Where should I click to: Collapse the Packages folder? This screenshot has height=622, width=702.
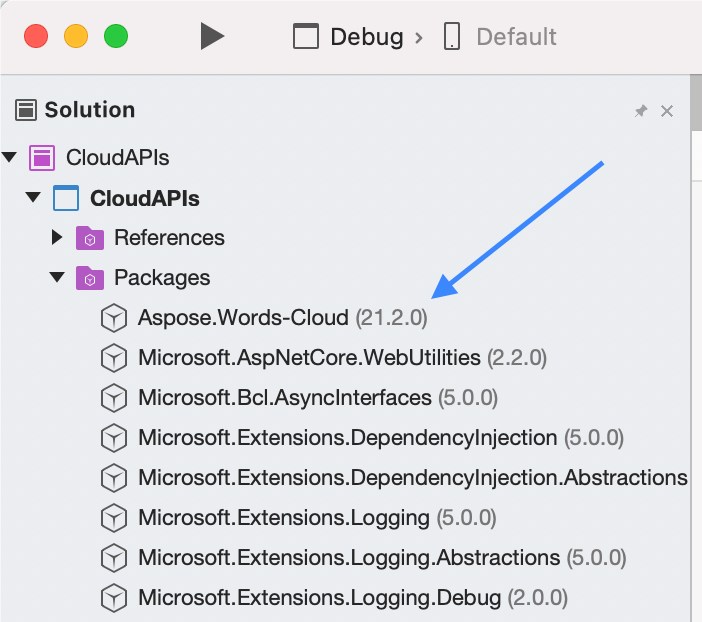click(x=57, y=277)
